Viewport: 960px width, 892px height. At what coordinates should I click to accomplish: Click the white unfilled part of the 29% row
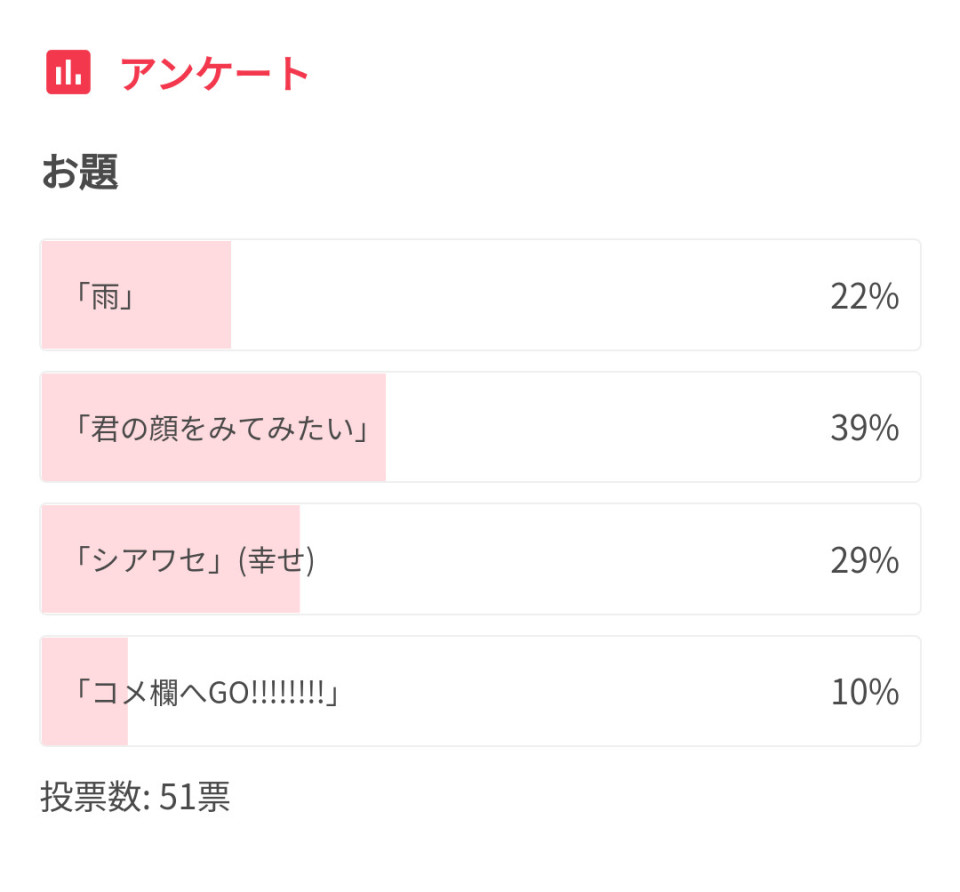pos(560,561)
